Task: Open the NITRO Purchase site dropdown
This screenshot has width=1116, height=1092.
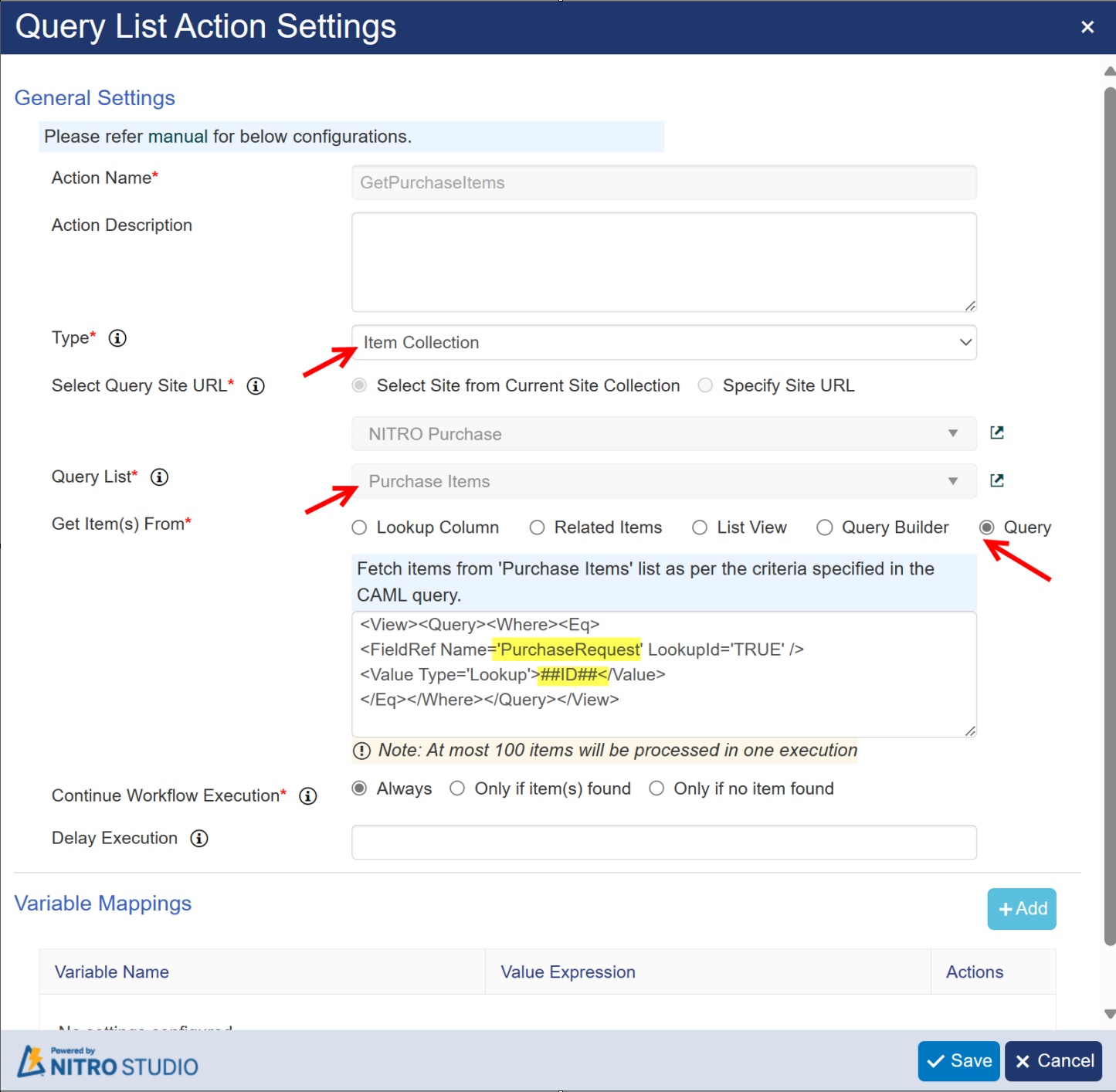Action: 664,434
